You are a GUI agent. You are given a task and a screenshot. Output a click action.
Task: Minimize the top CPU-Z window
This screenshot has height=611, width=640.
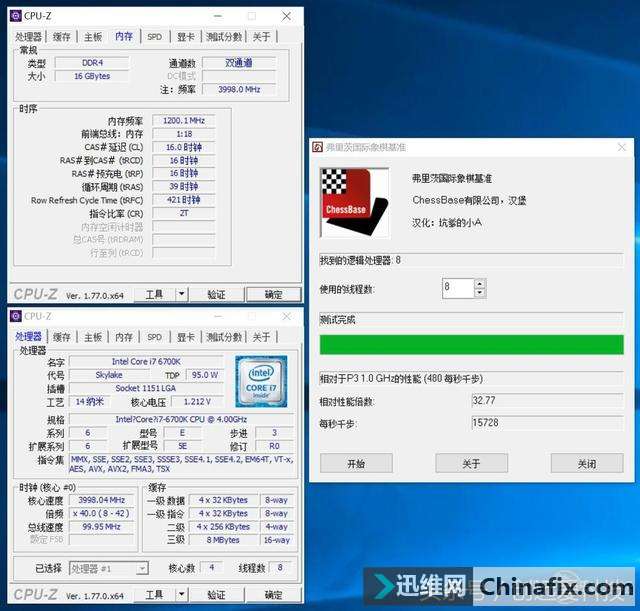218,16
